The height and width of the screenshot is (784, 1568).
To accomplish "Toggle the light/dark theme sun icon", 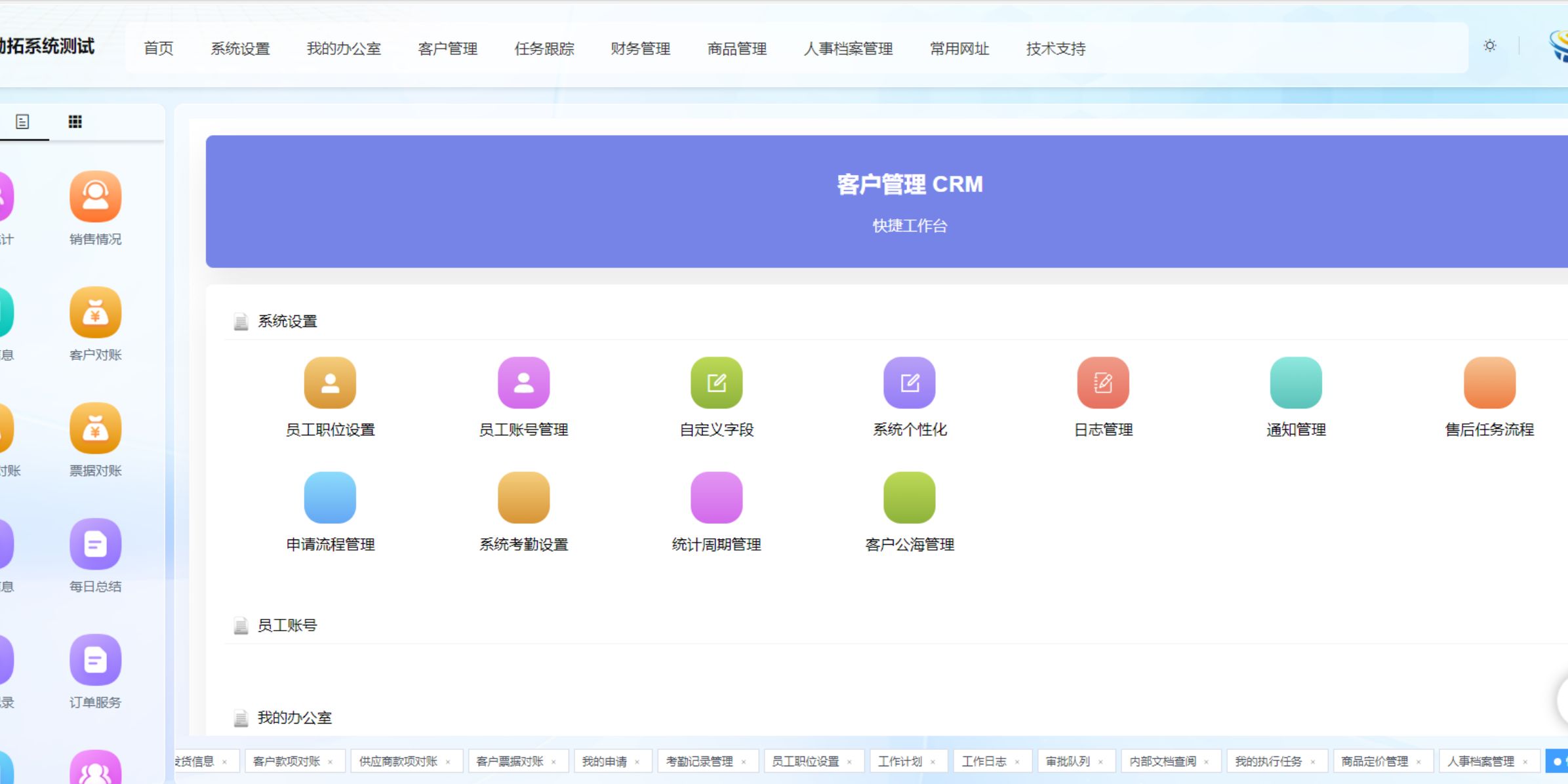I will (x=1490, y=46).
